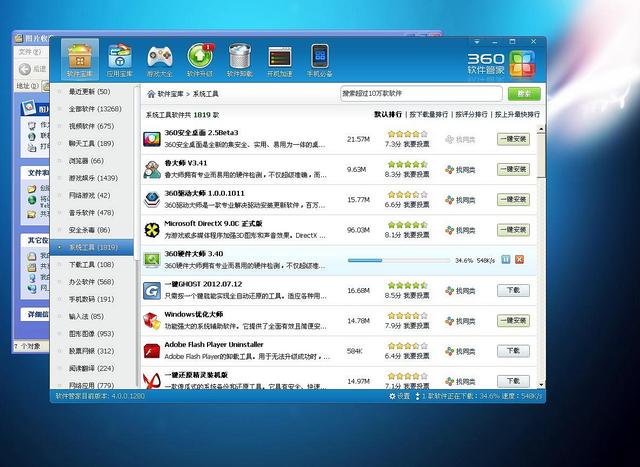Click the 360安全桌面 app icon
This screenshot has width=640, height=467.
pos(152,139)
